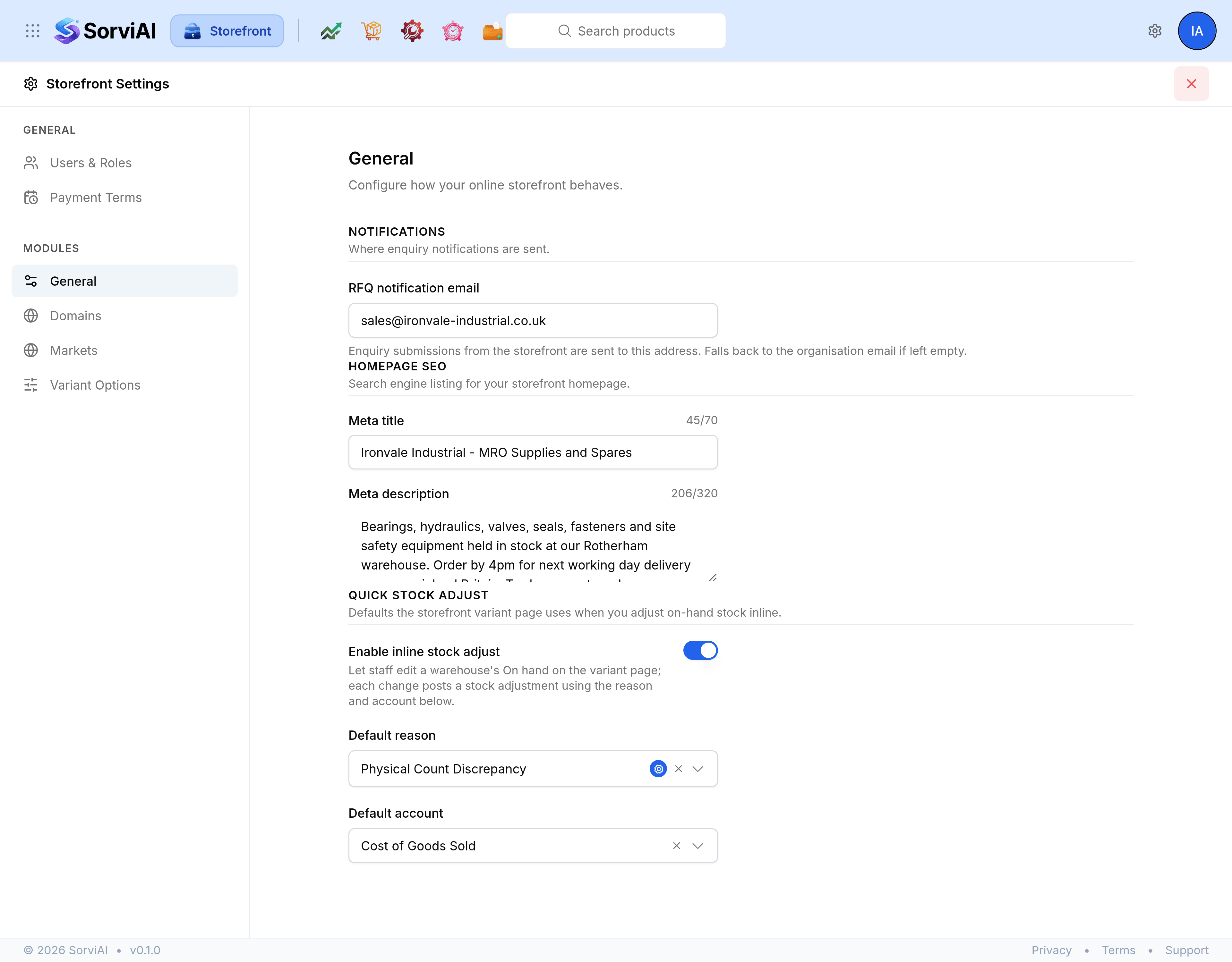The width and height of the screenshot is (1232, 962).
Task: Clear the Default reason selection
Action: [679, 769]
